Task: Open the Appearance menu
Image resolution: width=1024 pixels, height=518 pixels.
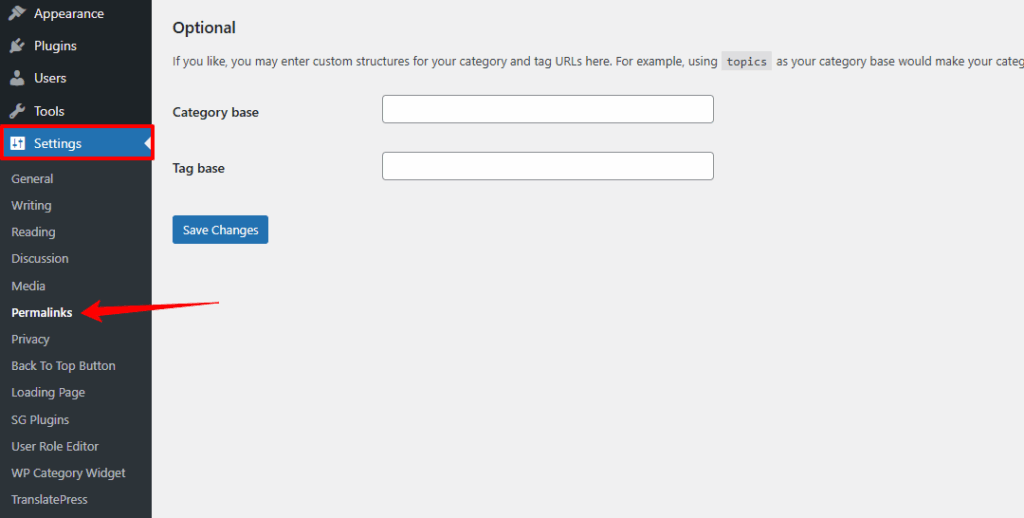Action: click(68, 14)
